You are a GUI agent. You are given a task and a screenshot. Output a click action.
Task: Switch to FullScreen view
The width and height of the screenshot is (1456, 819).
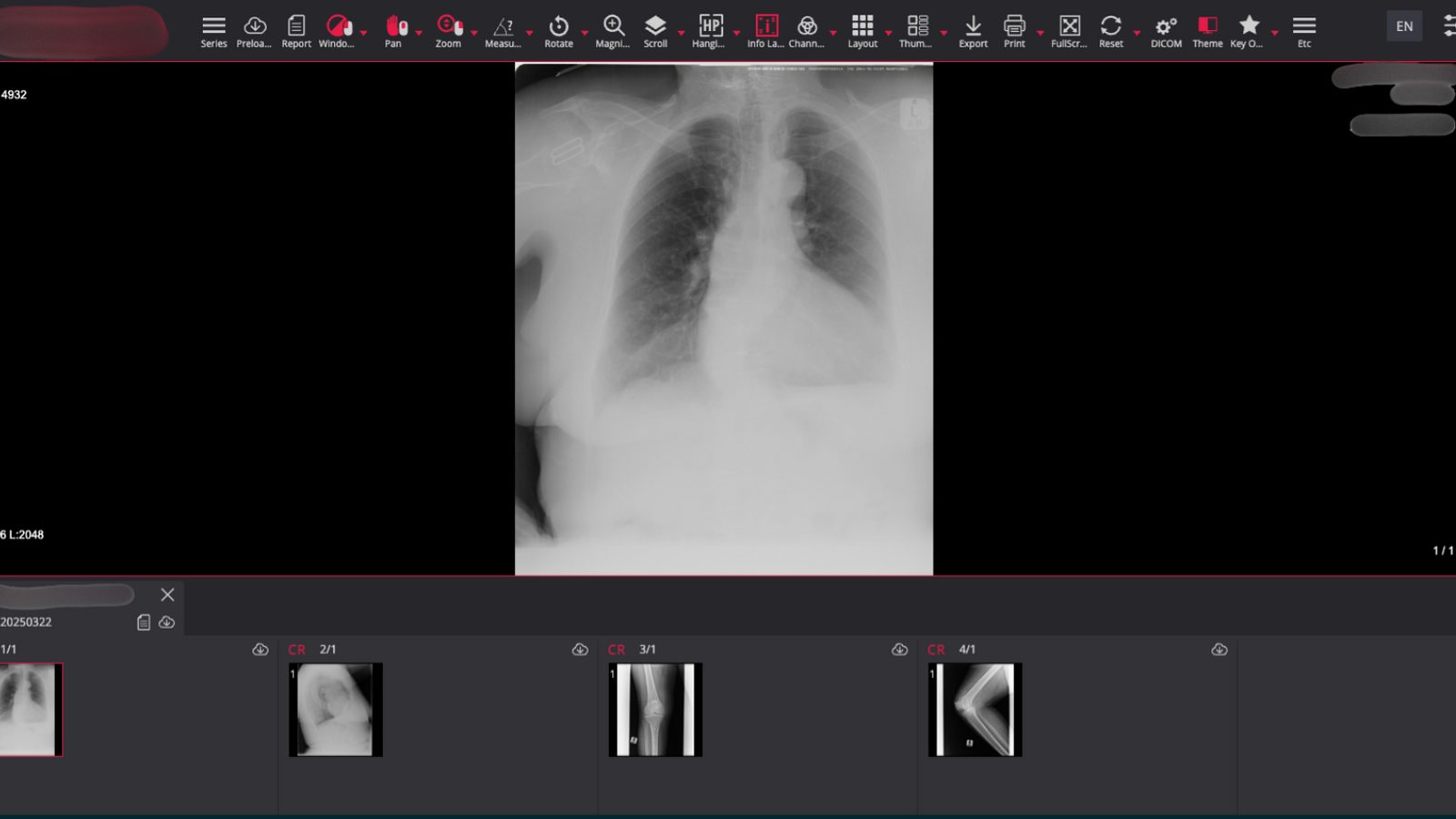(x=1069, y=31)
